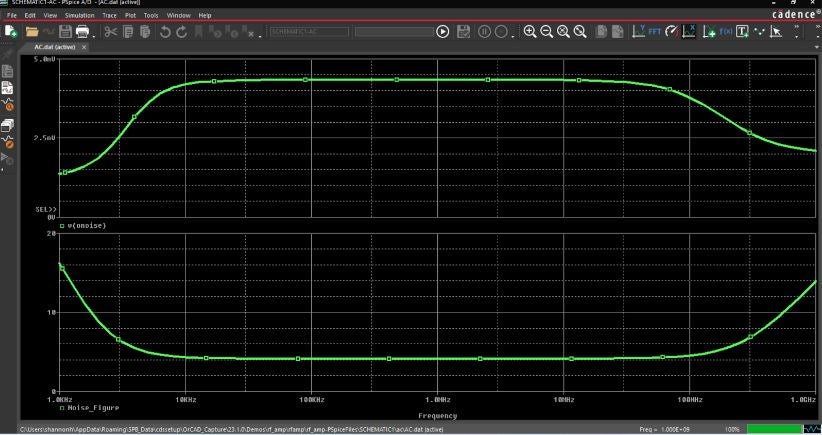Open the sidebar icon showing a waveform and pencil

click(x=7, y=142)
